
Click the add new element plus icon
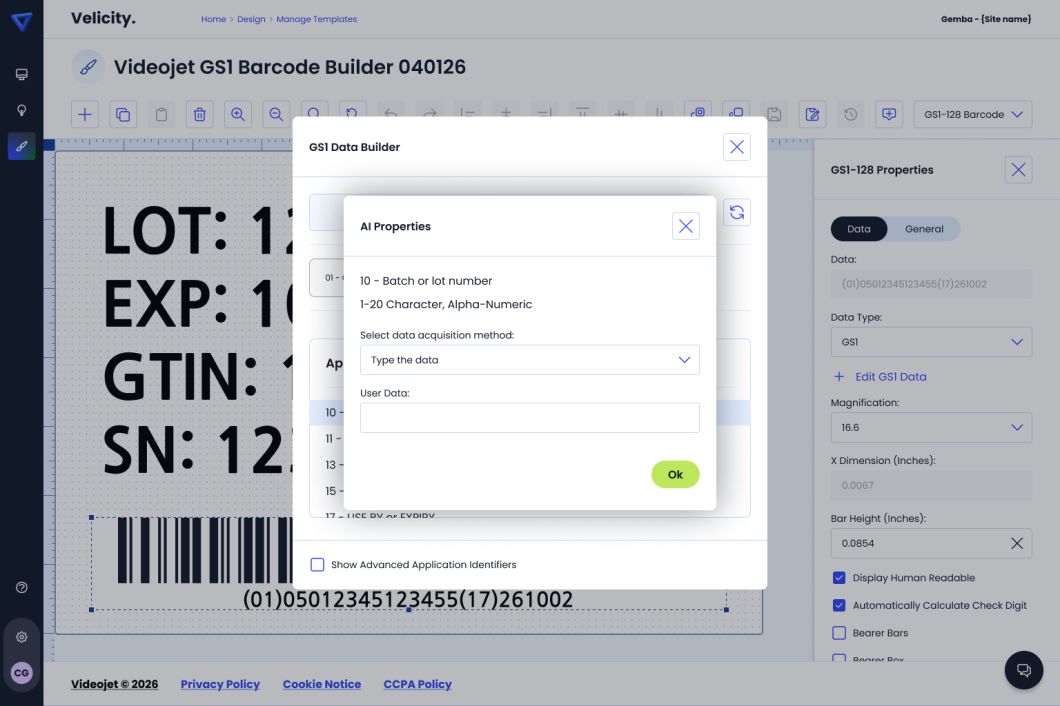85,114
